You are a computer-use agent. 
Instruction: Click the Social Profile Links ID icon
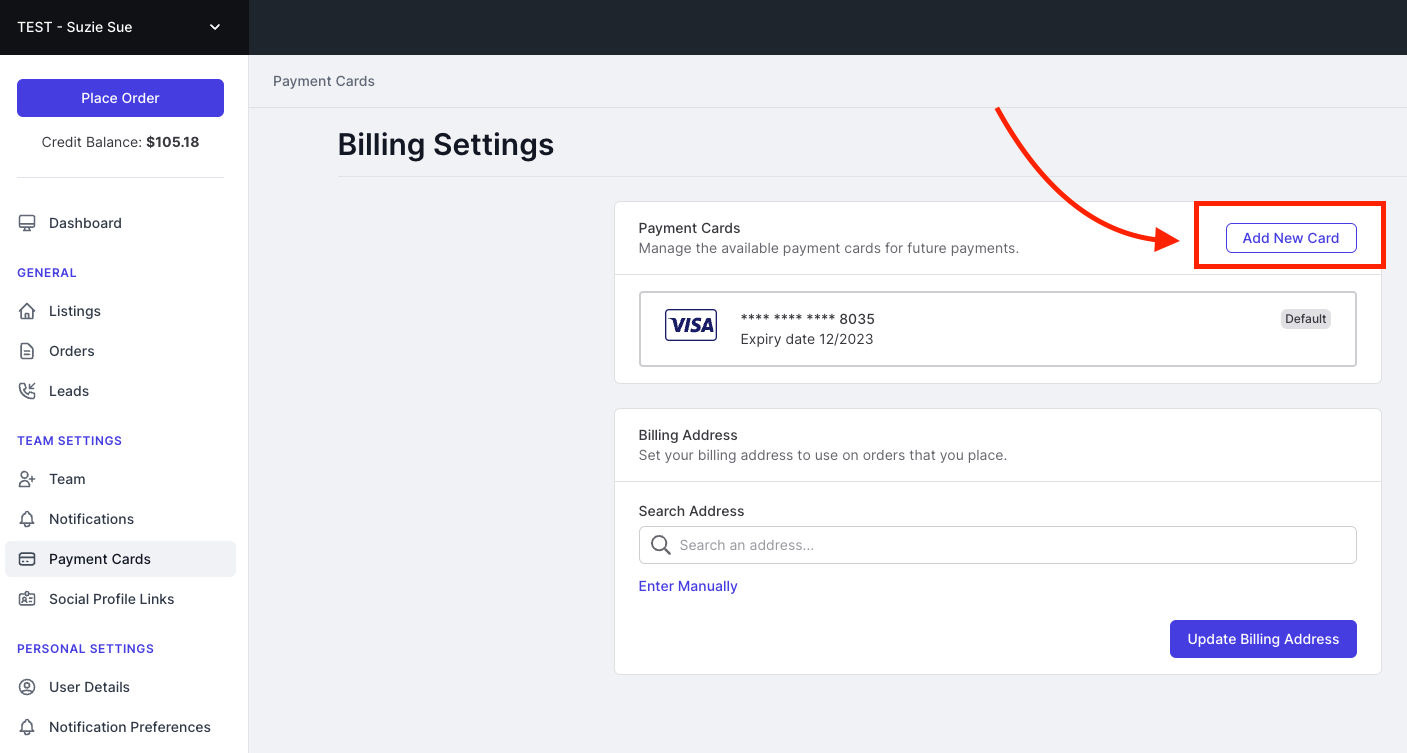tap(27, 599)
